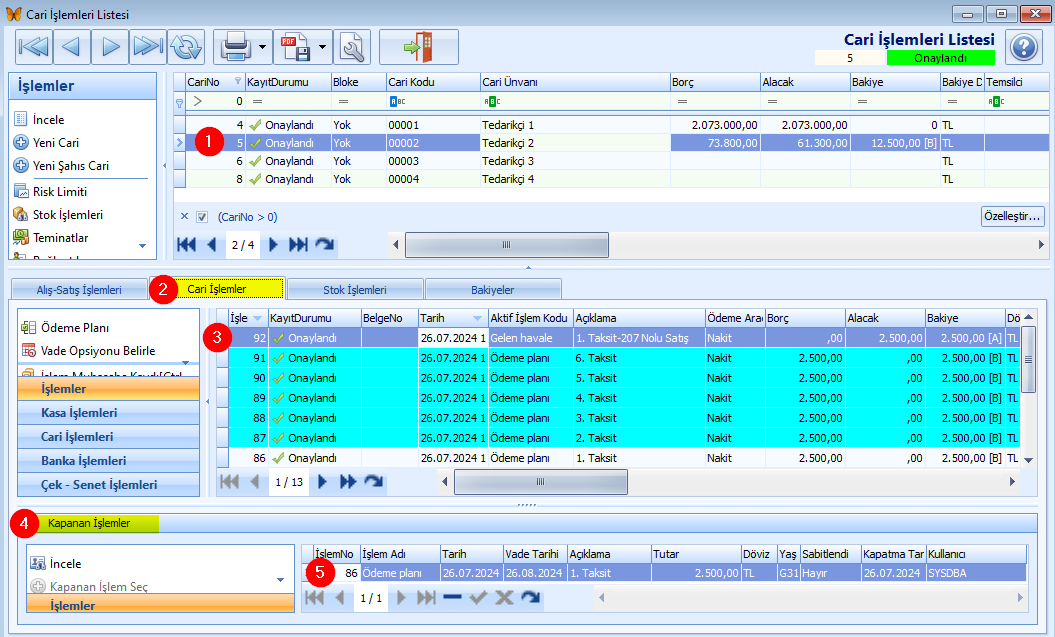Click the Kapanan İşlemler header
The height and width of the screenshot is (637, 1055).
89,523
